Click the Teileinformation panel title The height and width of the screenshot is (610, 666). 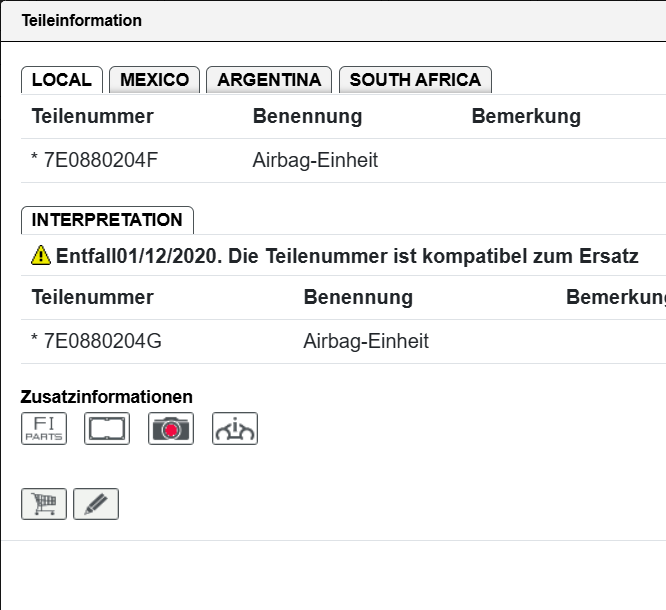(82, 20)
